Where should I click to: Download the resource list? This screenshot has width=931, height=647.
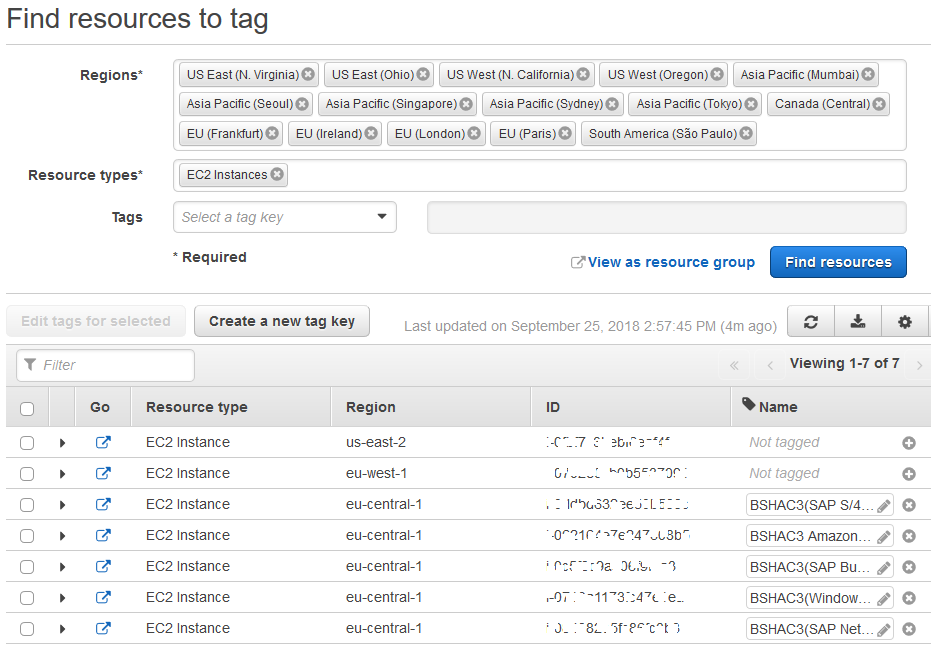857,321
